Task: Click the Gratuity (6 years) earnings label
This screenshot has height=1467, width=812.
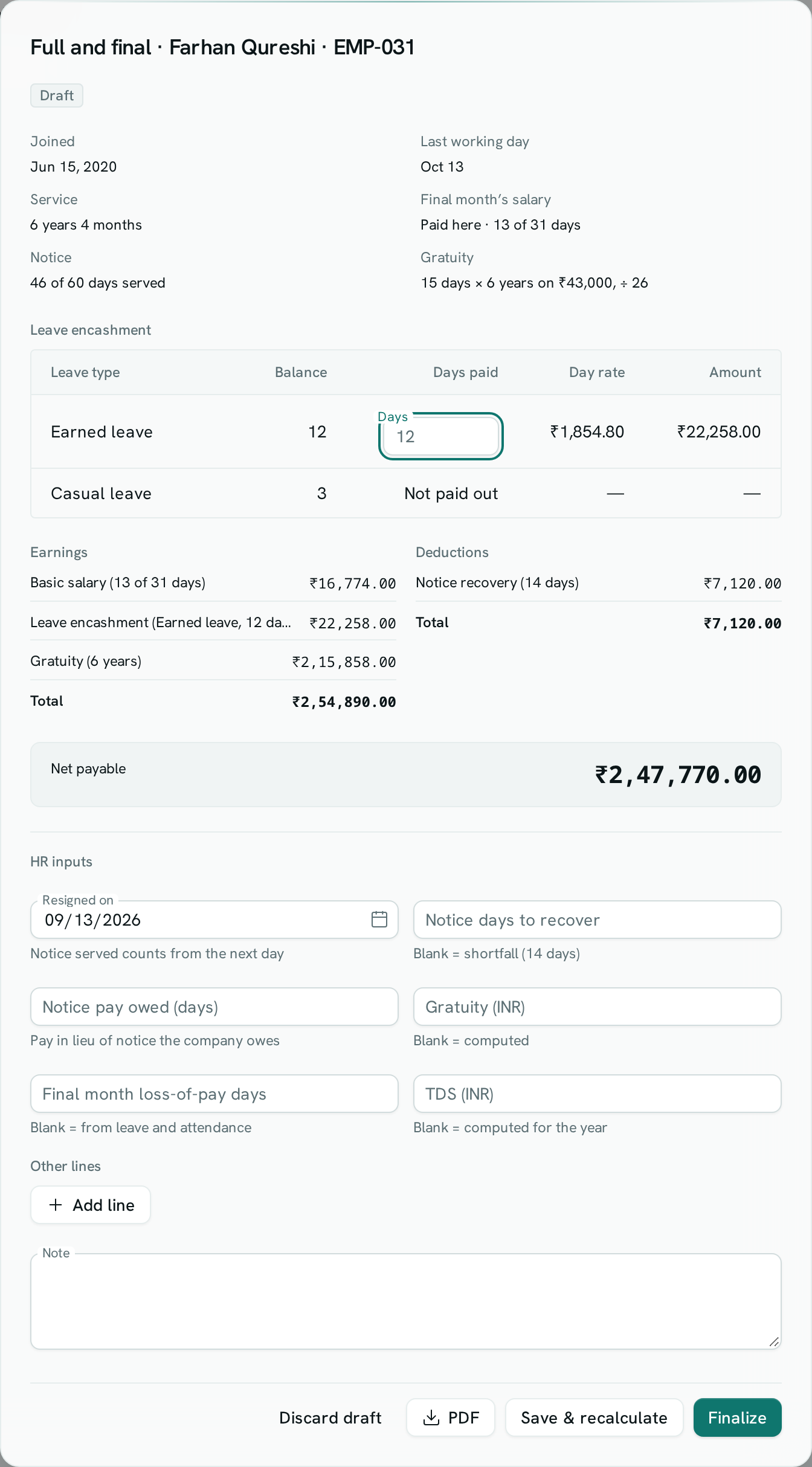Action: (x=86, y=661)
